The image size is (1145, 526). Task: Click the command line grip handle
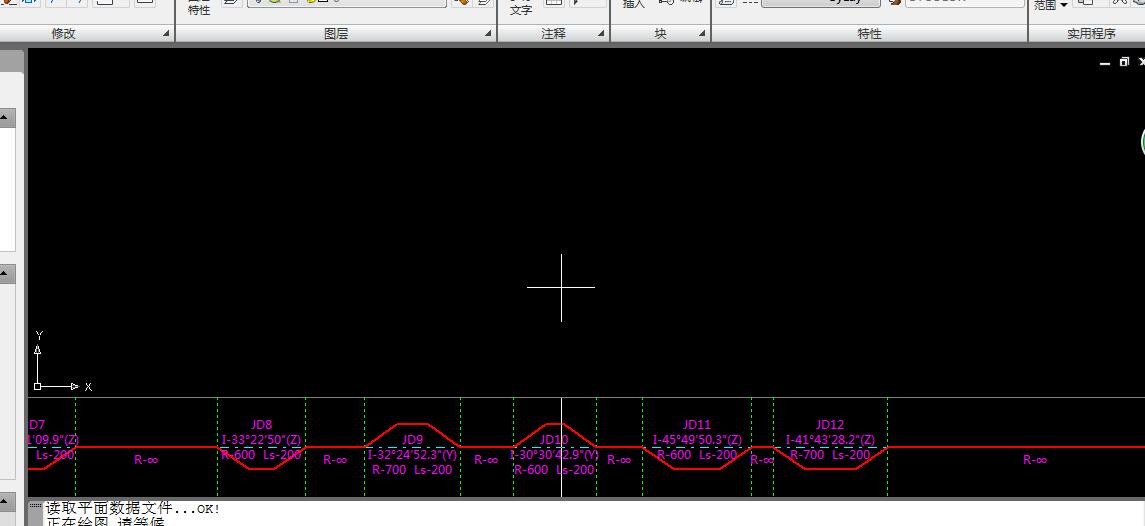[35, 506]
